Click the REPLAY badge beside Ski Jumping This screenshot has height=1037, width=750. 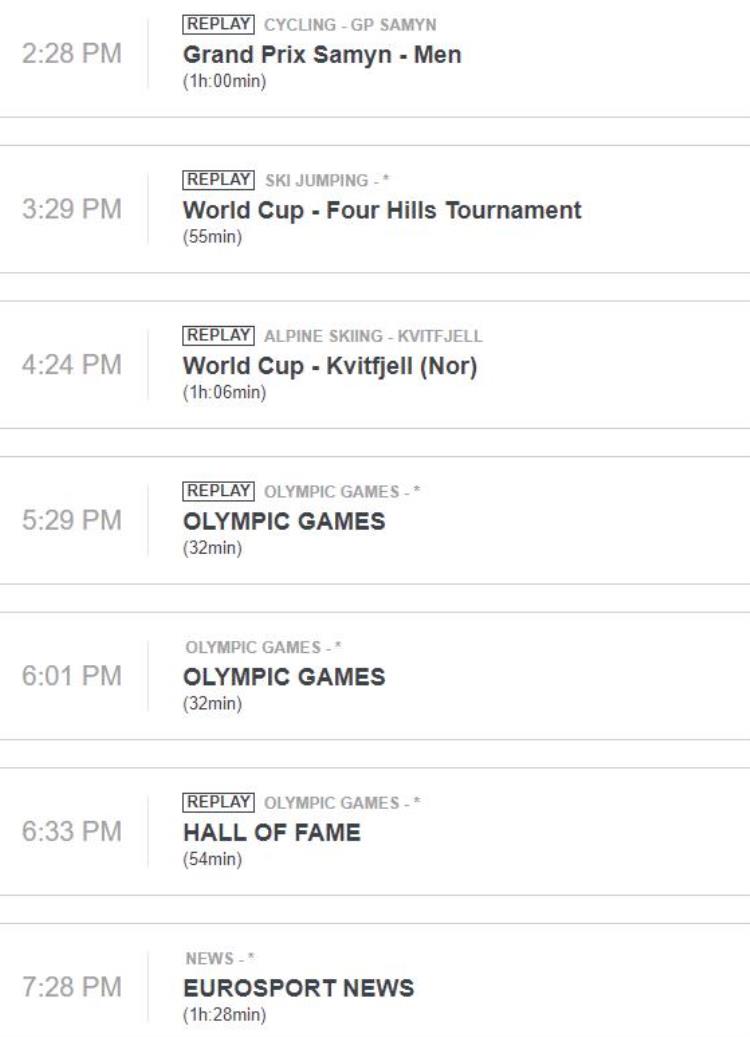(x=218, y=180)
